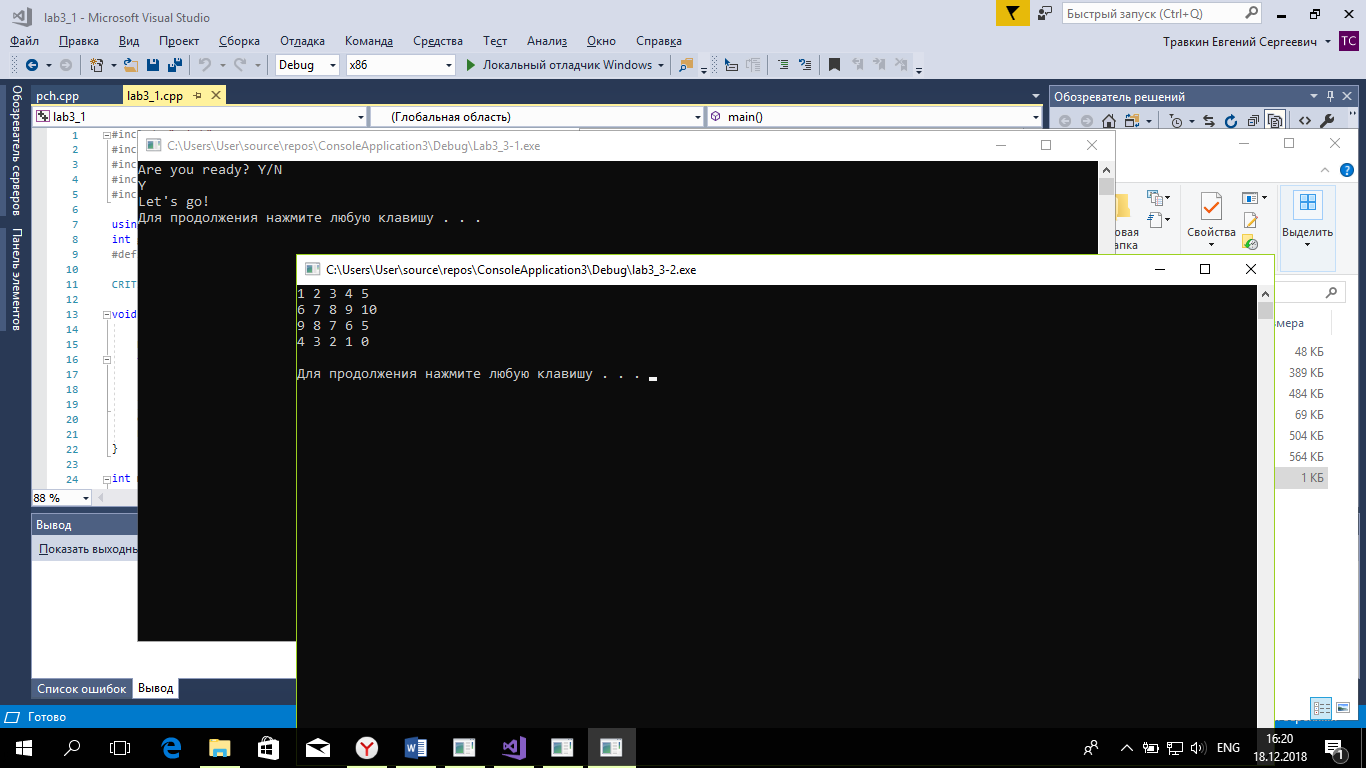Close the lab3_1.cpp editor tab
Screen dimensions: 1366x768
[x=215, y=96]
